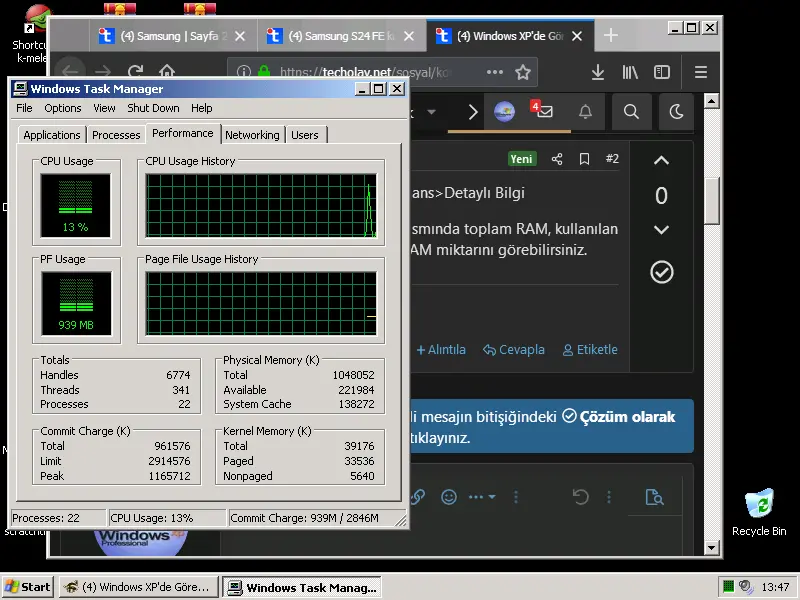
Task: Open the forum user avatar menu
Action: [x=504, y=111]
